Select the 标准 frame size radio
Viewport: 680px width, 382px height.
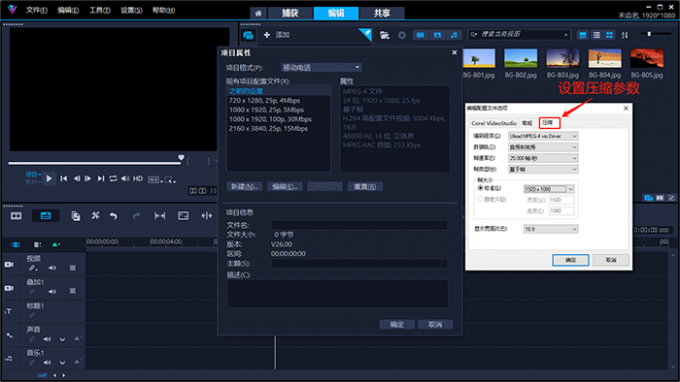click(x=481, y=188)
